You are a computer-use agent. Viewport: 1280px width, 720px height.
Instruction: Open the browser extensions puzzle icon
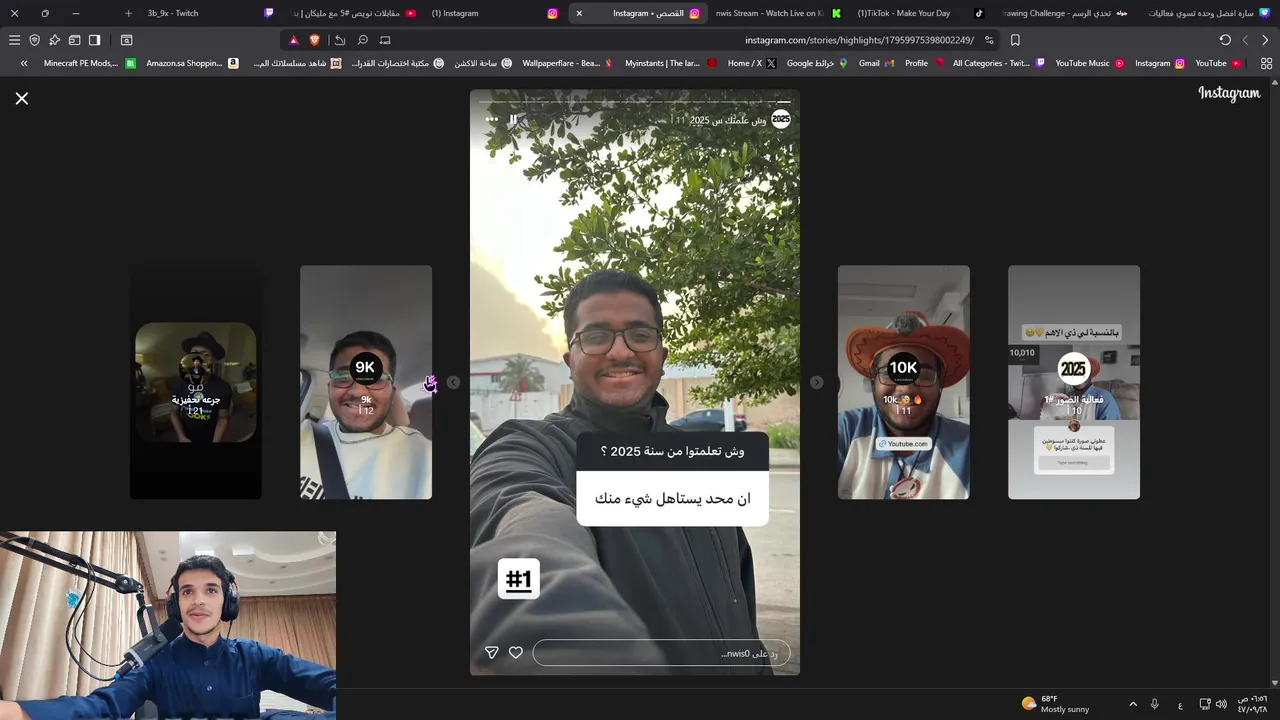[x=54, y=40]
